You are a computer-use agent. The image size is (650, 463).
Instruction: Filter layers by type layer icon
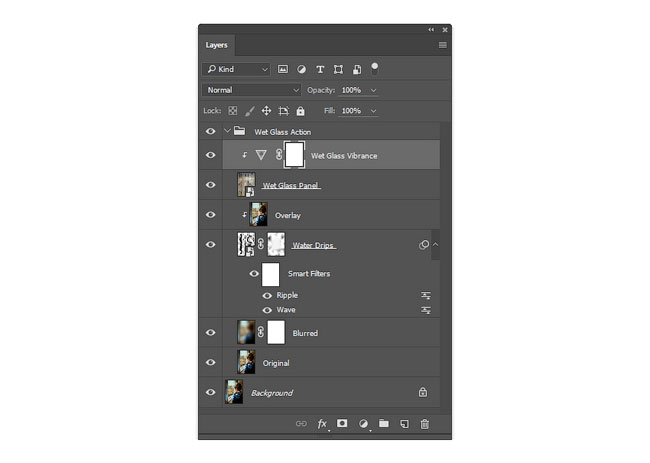point(320,69)
